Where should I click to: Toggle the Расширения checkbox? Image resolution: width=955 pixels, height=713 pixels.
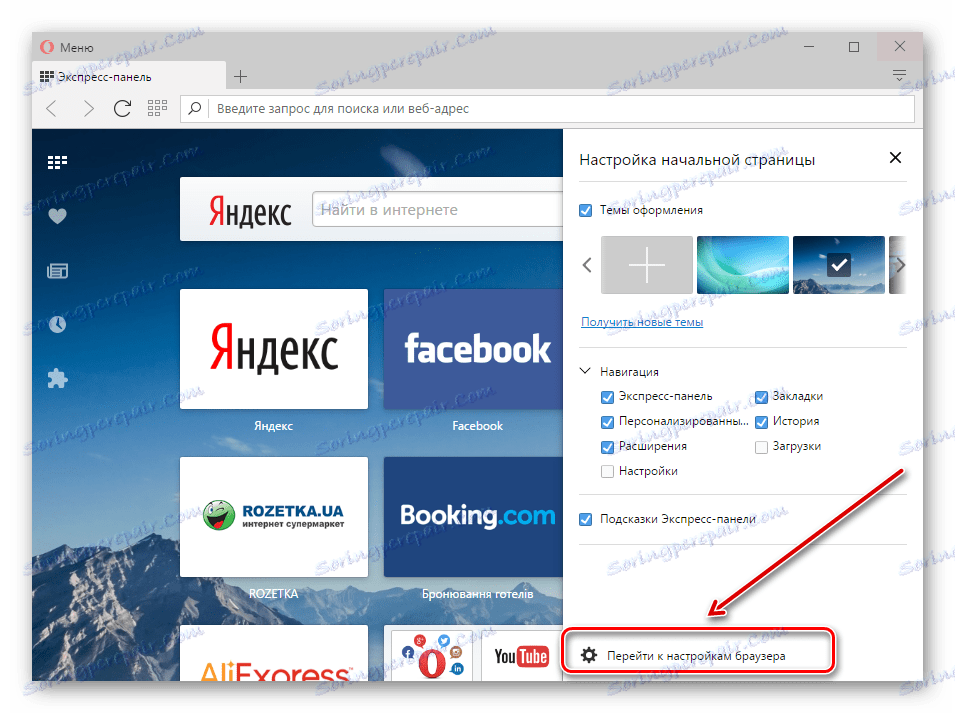607,448
